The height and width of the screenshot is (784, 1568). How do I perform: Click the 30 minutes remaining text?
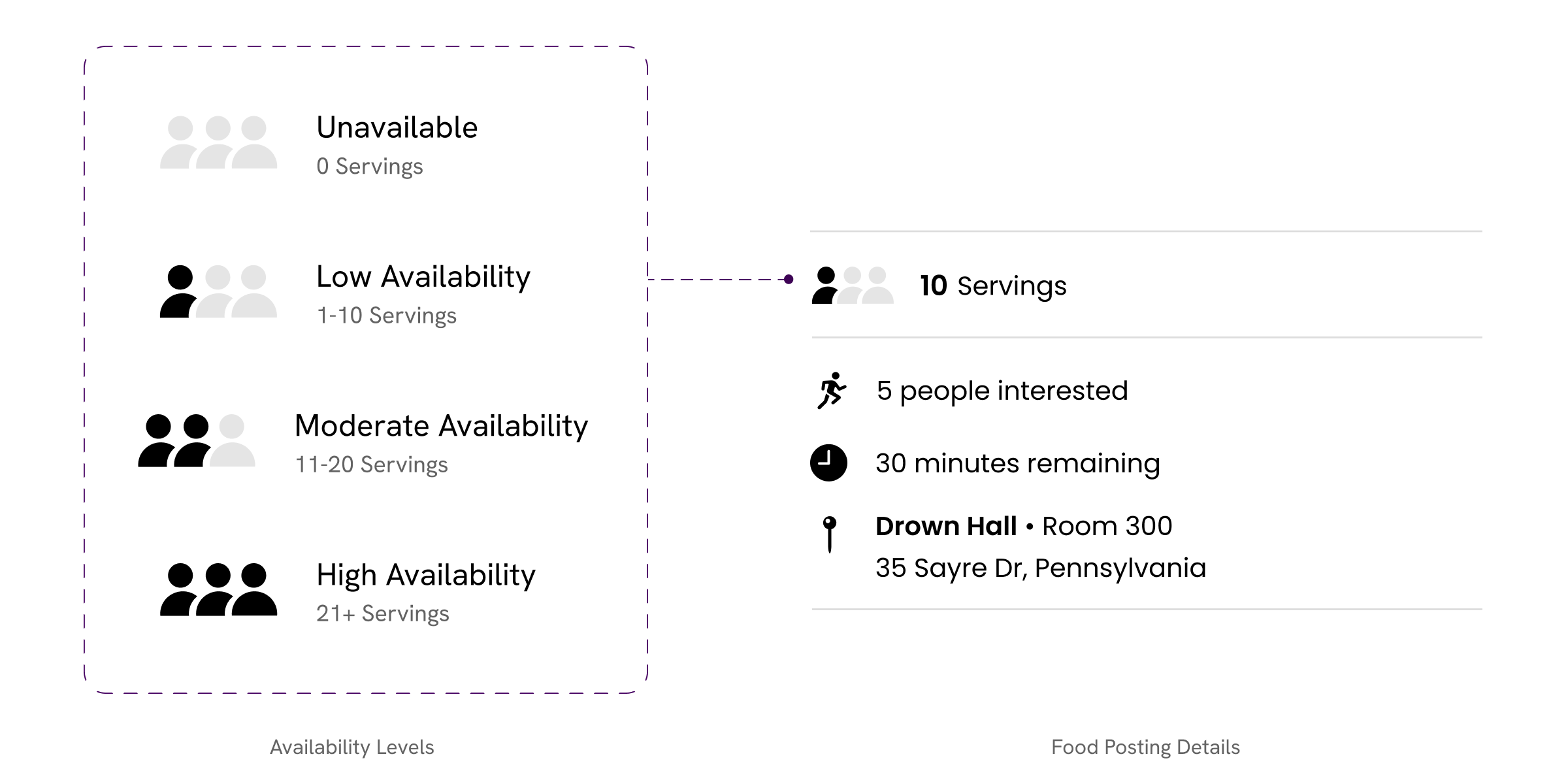(x=1018, y=463)
